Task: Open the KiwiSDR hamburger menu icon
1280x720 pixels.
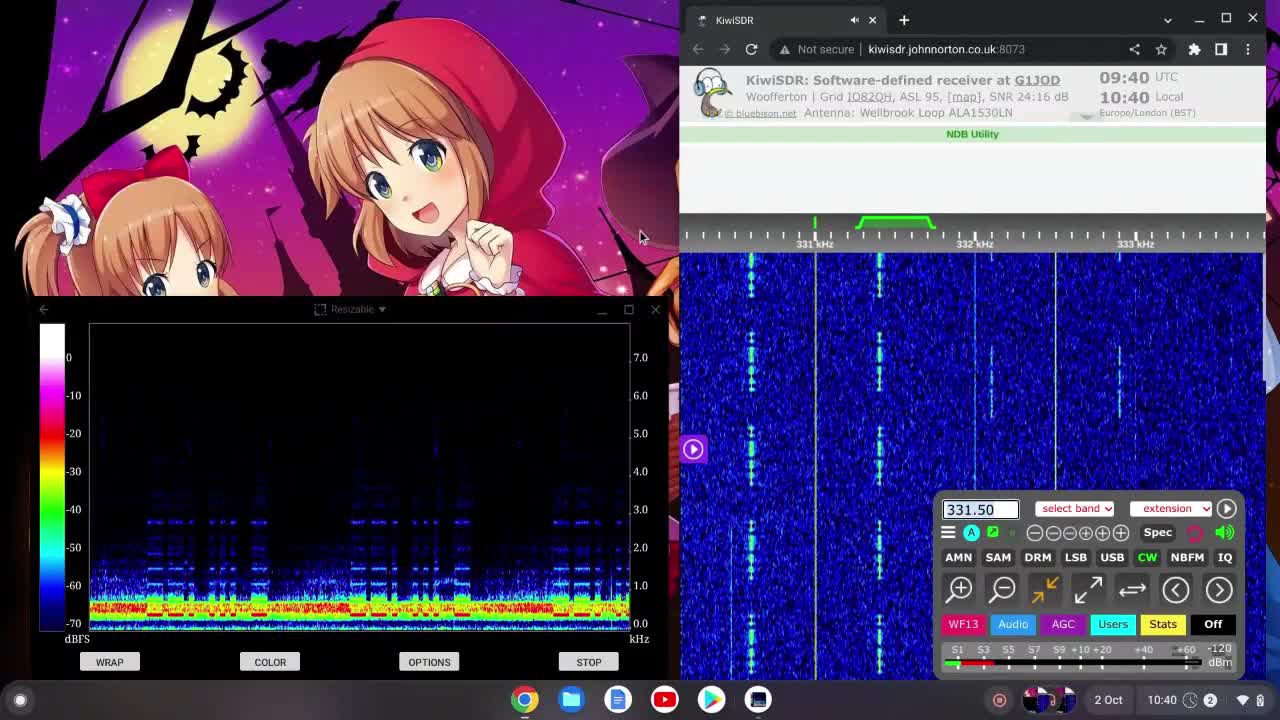Action: tap(948, 533)
